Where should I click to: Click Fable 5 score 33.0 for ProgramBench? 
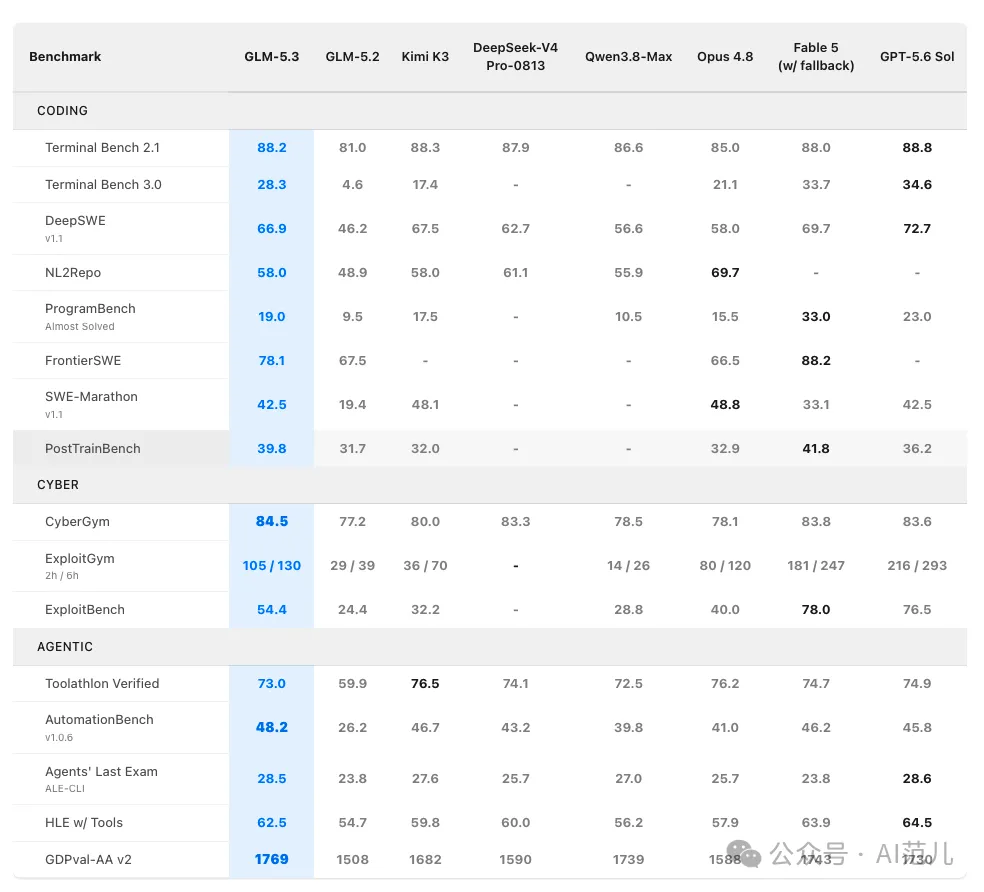pos(816,316)
